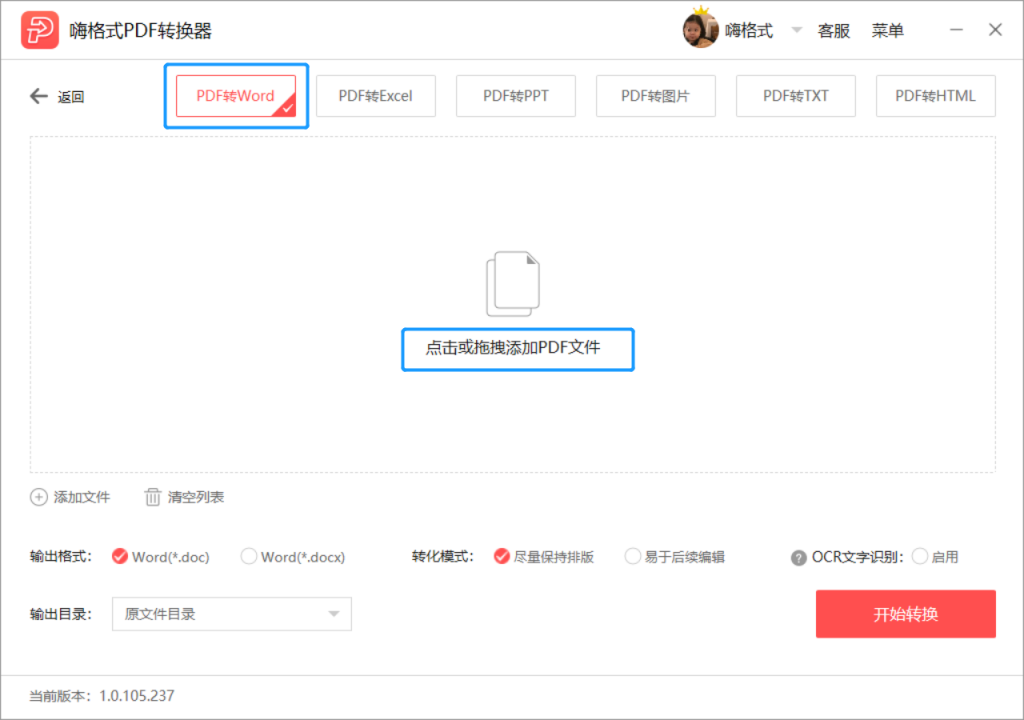Click the document file icon in drop area
This screenshot has height=720, width=1024.
(x=513, y=284)
